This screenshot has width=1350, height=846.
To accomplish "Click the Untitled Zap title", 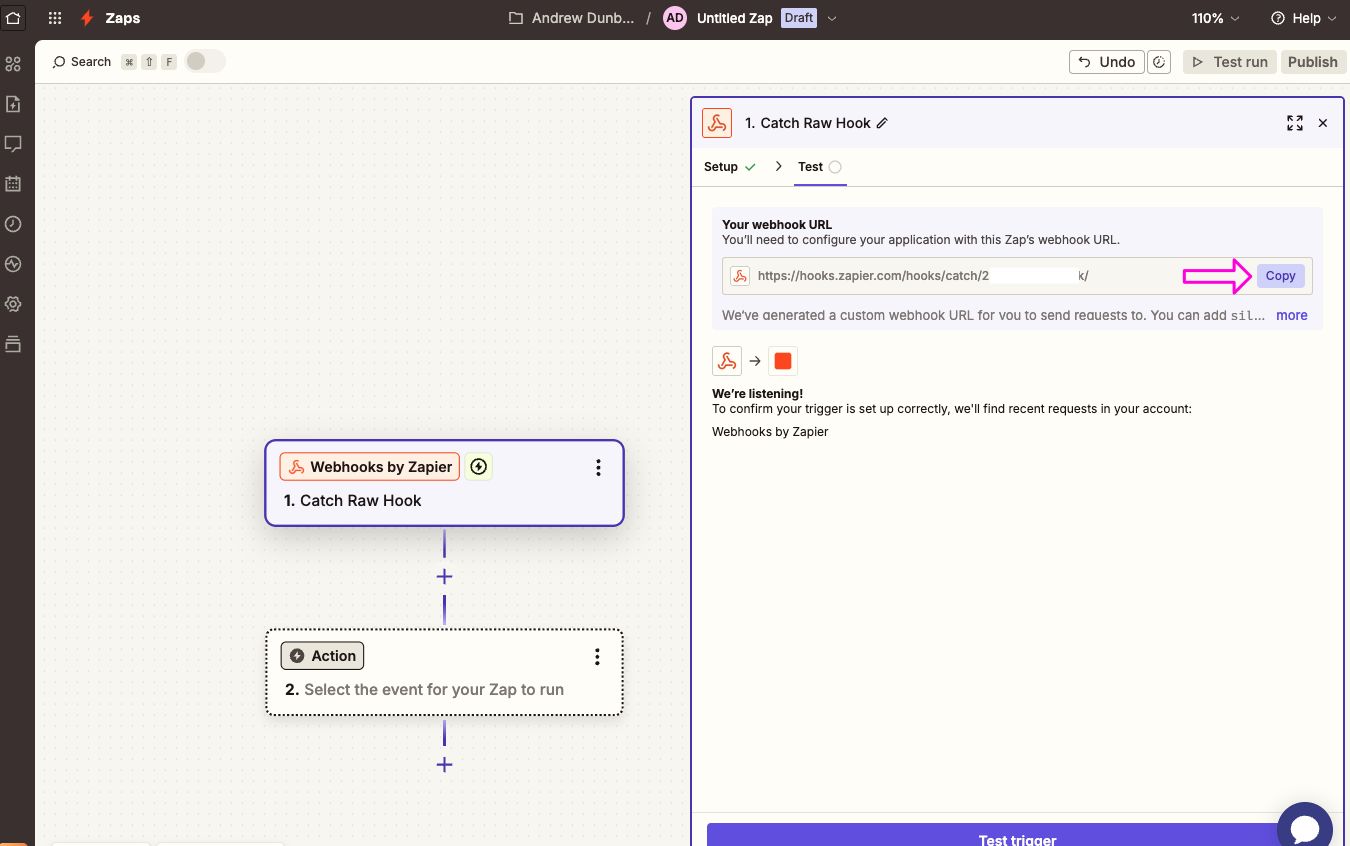I will (x=735, y=18).
